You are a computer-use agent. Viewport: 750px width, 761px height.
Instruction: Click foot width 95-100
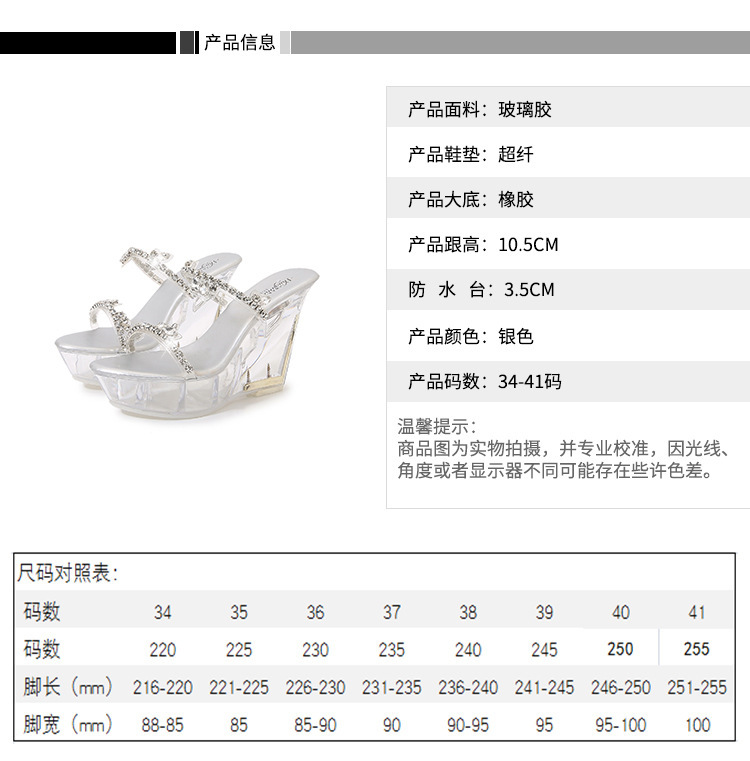pyautogui.click(x=620, y=725)
